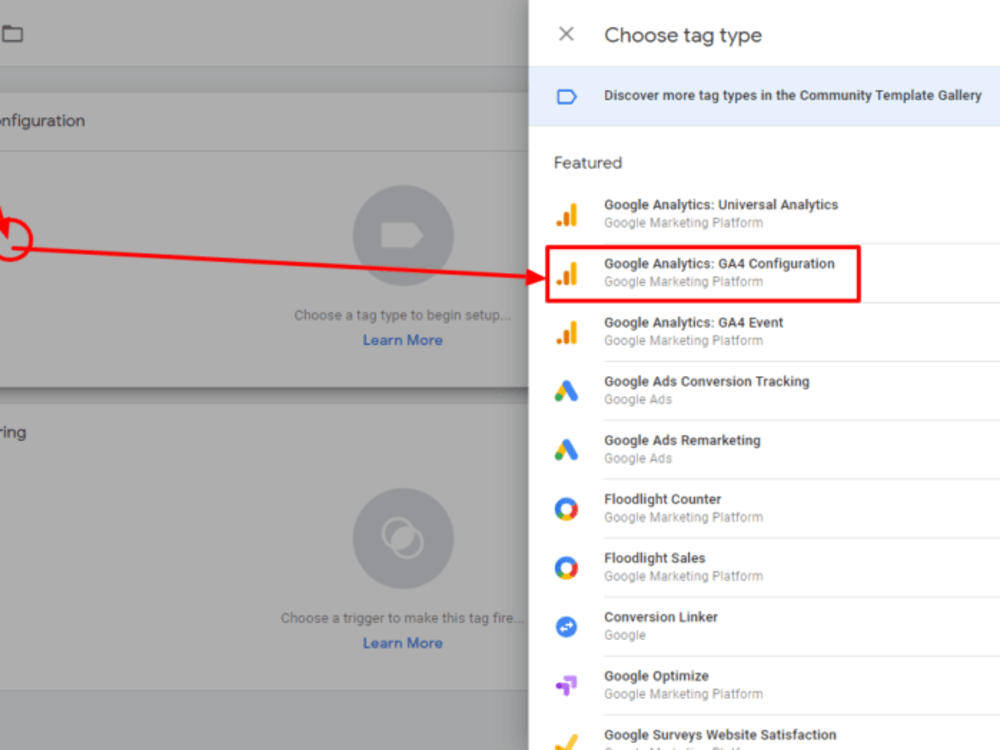Viewport: 1000px width, 750px height.
Task: Click the "Choose a tag type to begin setup..." text
Action: click(402, 315)
